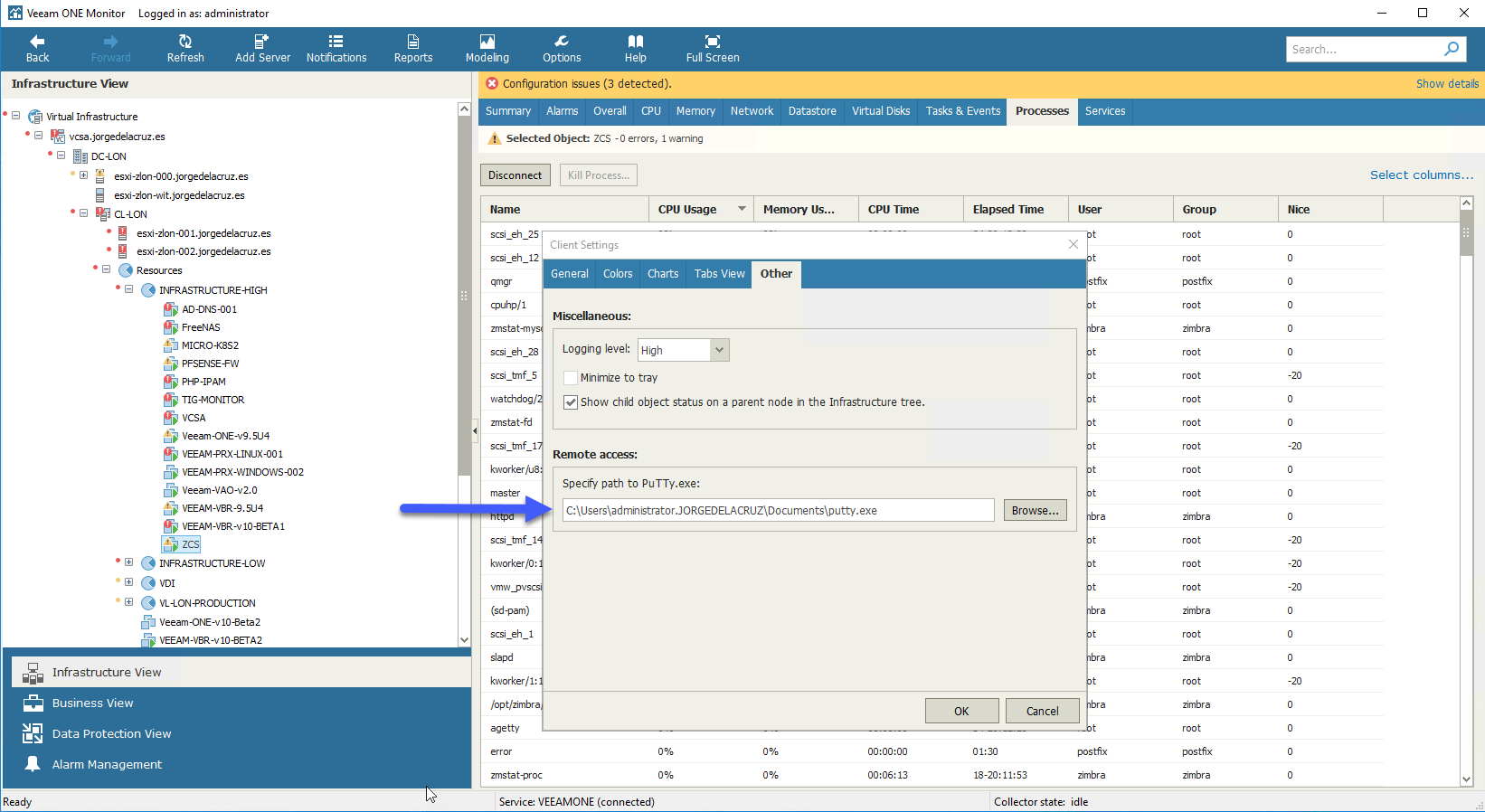Select the esxi-zlon-001 host icon
The image size is (1485, 812).
click(x=123, y=233)
